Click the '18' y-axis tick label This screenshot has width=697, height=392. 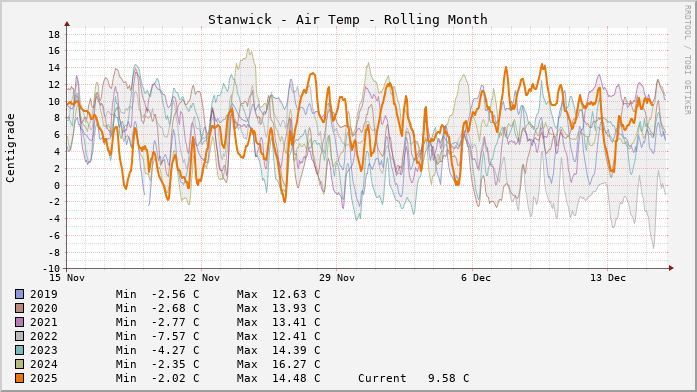54,35
